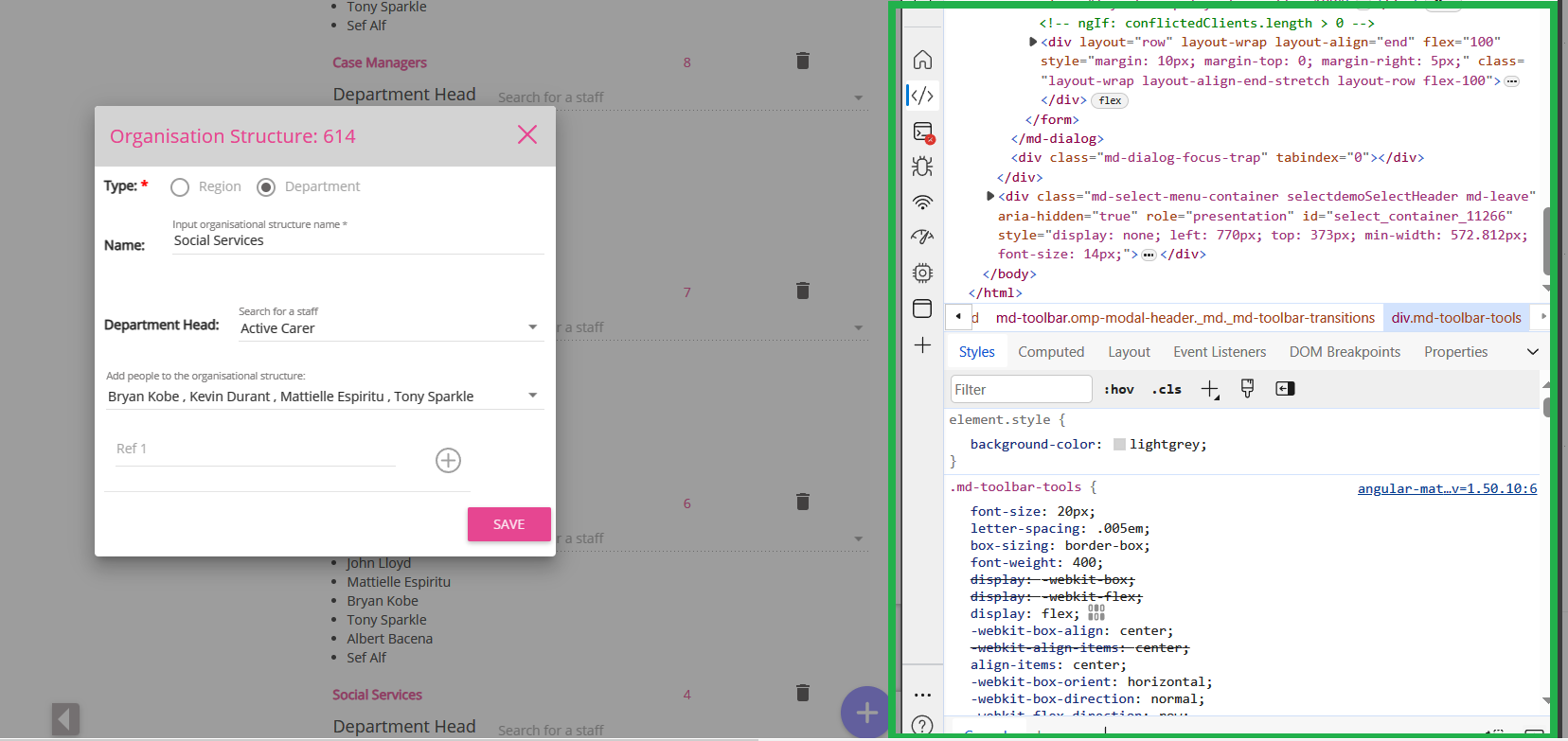This screenshot has height=741, width=1568.
Task: Open the flexbox editor icon beside display: flex
Action: click(x=1096, y=614)
